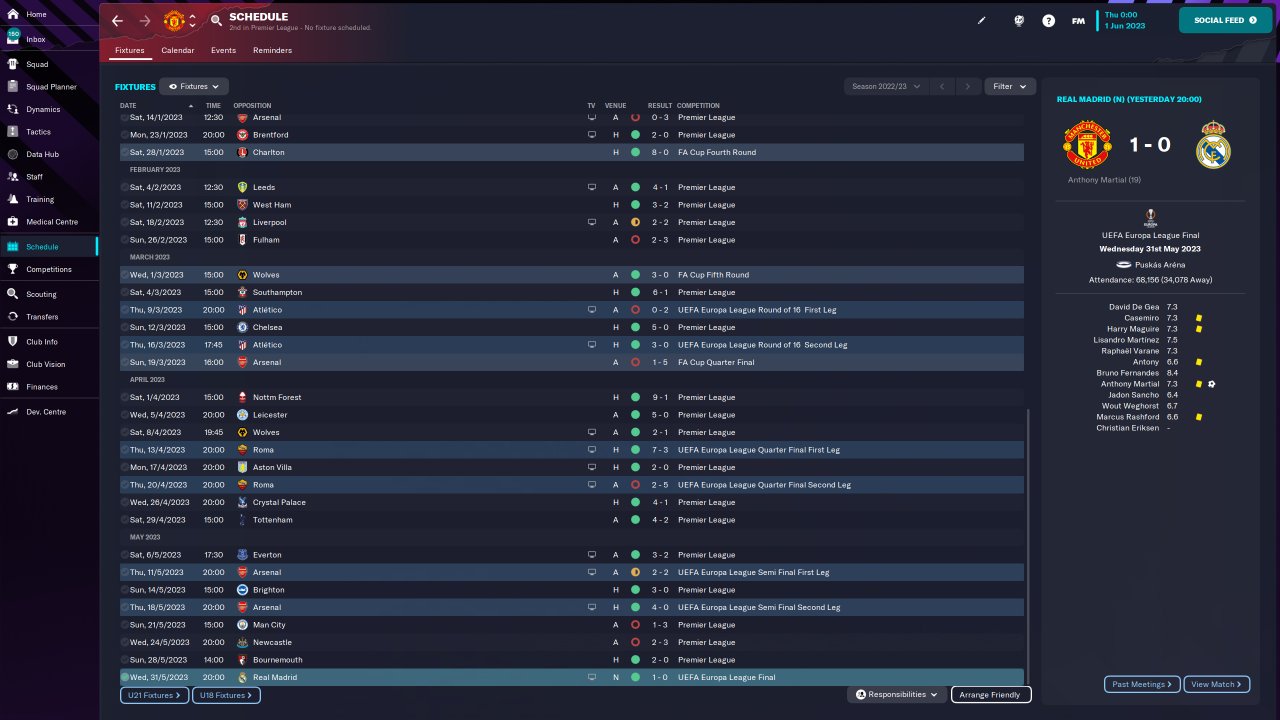
Task: Open Past Meetings in the match panel
Action: click(x=1143, y=685)
